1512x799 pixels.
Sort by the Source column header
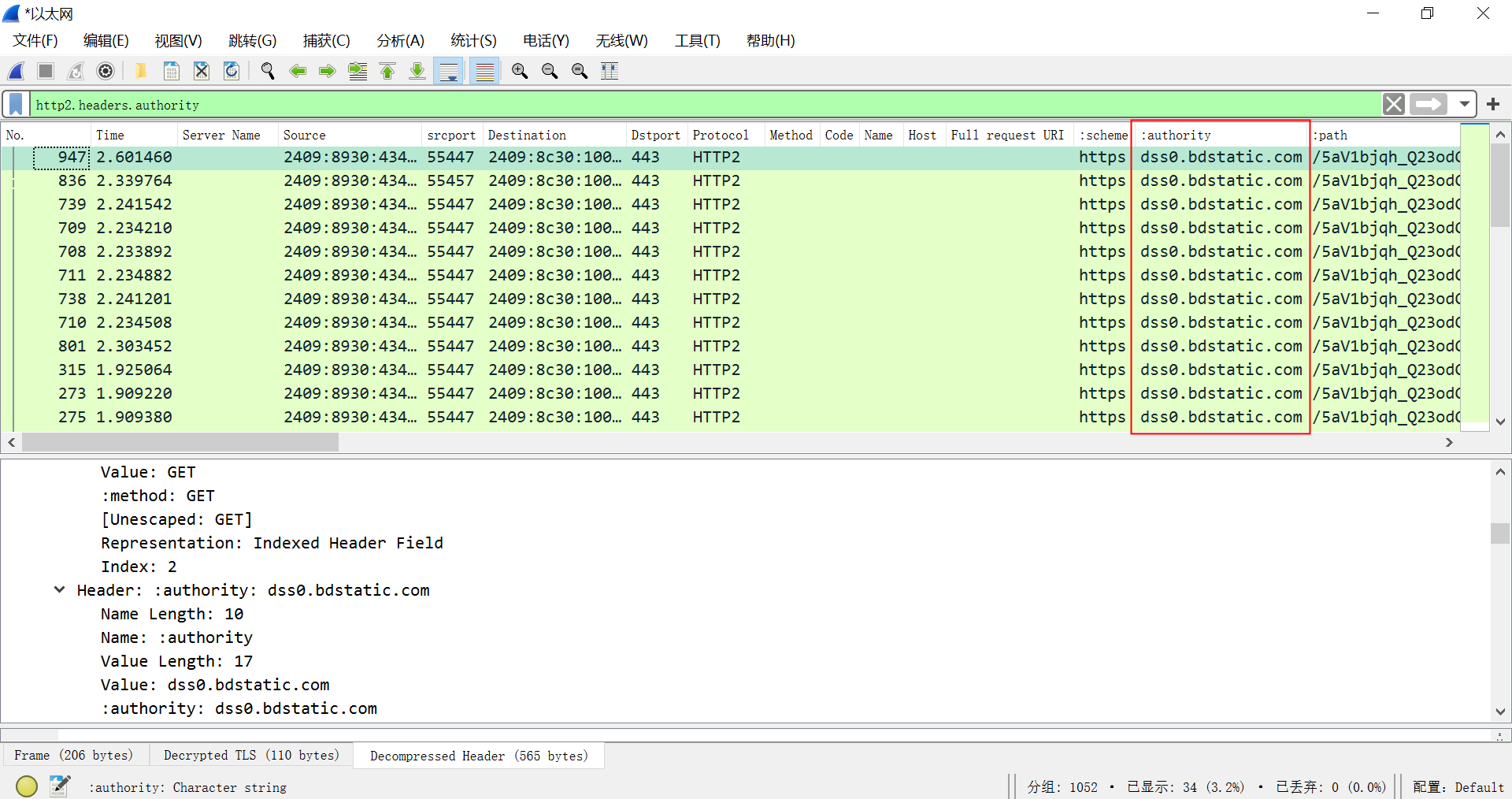coord(350,136)
